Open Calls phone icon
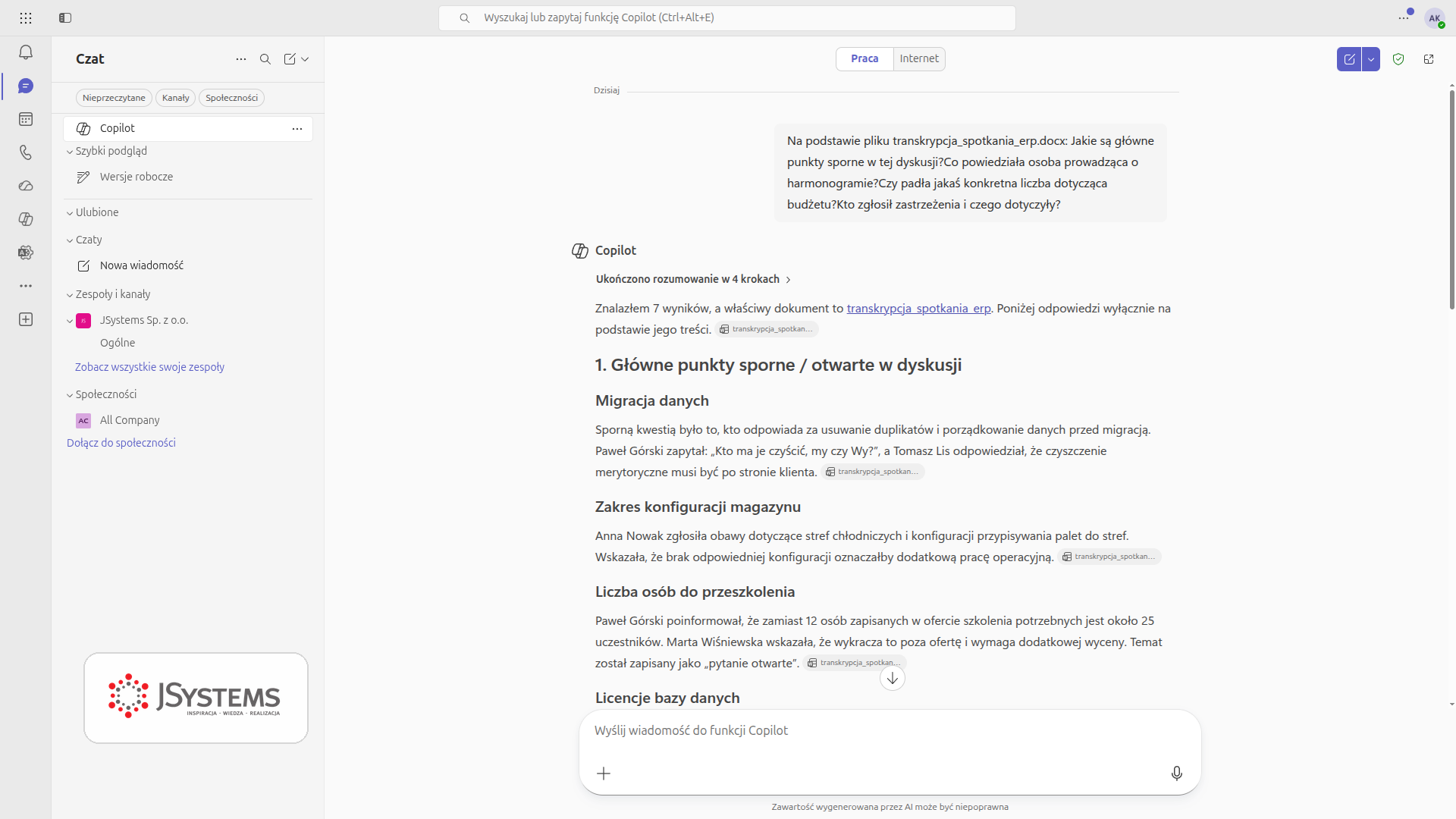Screen dimensions: 1456x819 [26, 152]
